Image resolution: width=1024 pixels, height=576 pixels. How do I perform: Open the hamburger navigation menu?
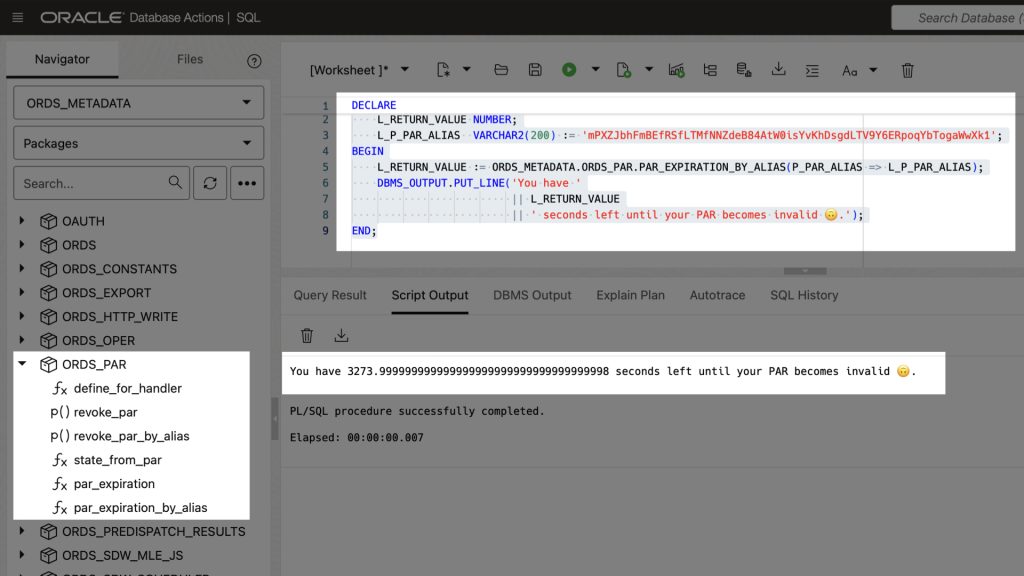pos(18,18)
